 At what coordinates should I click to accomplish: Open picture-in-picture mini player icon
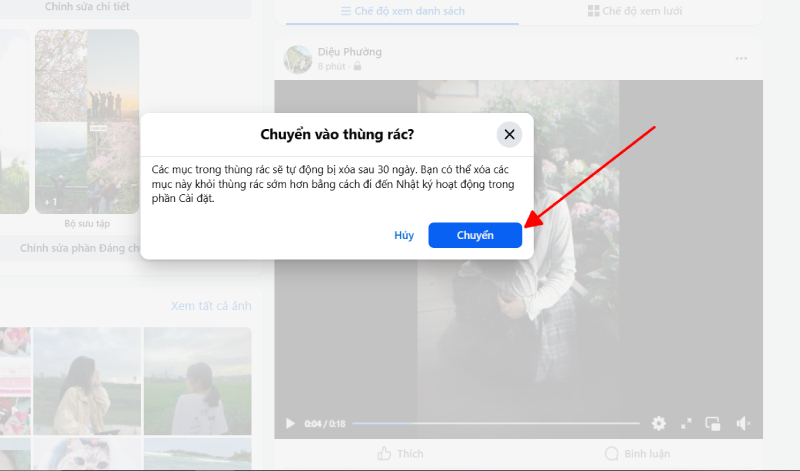[x=713, y=424]
